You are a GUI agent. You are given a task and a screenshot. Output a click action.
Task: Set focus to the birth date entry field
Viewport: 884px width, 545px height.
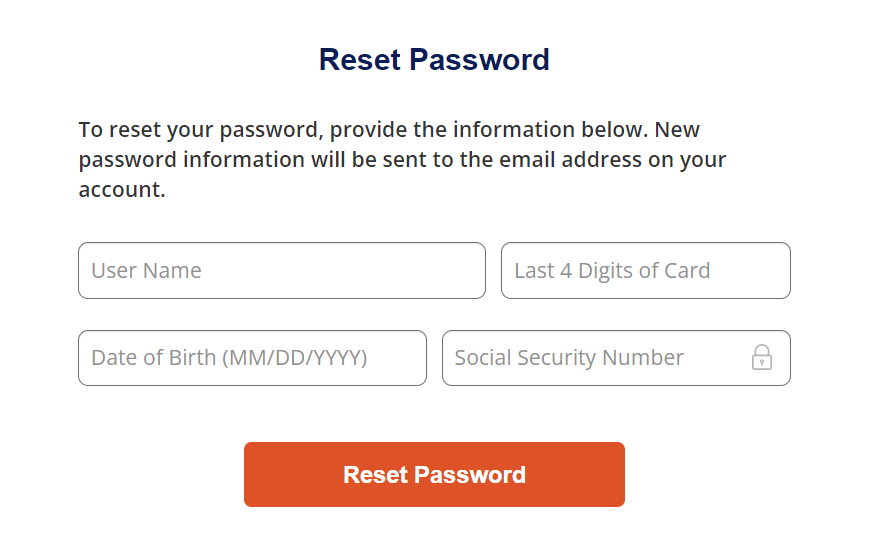pyautogui.click(x=252, y=358)
